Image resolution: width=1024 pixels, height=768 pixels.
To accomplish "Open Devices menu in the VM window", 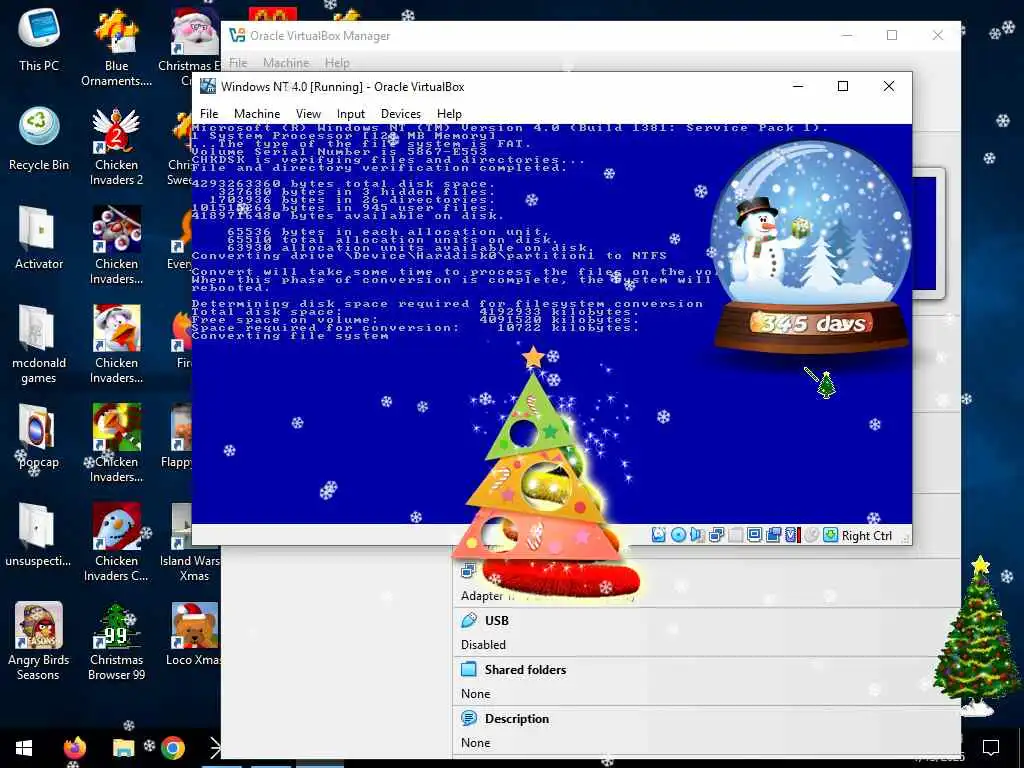I will pos(401,114).
